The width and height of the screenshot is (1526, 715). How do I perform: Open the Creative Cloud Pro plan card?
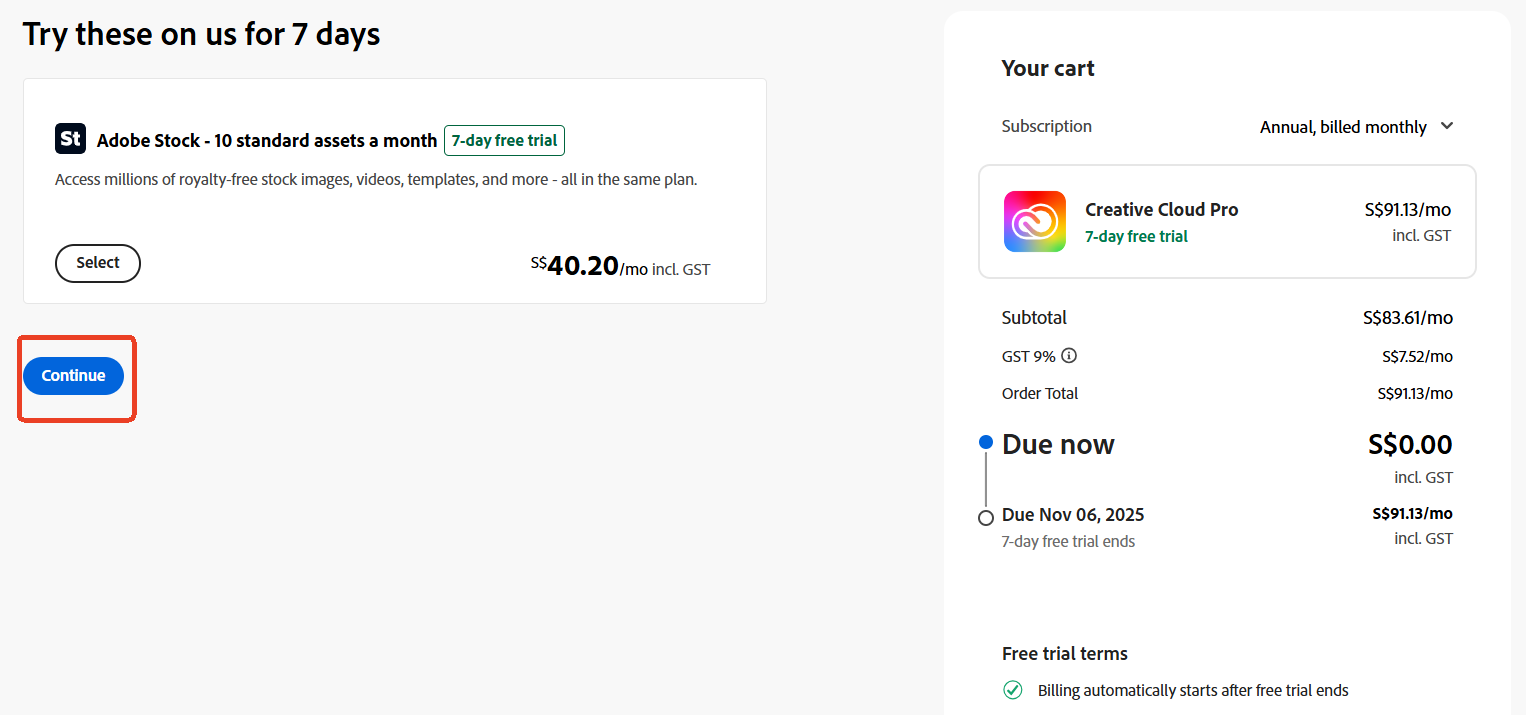coord(1227,221)
